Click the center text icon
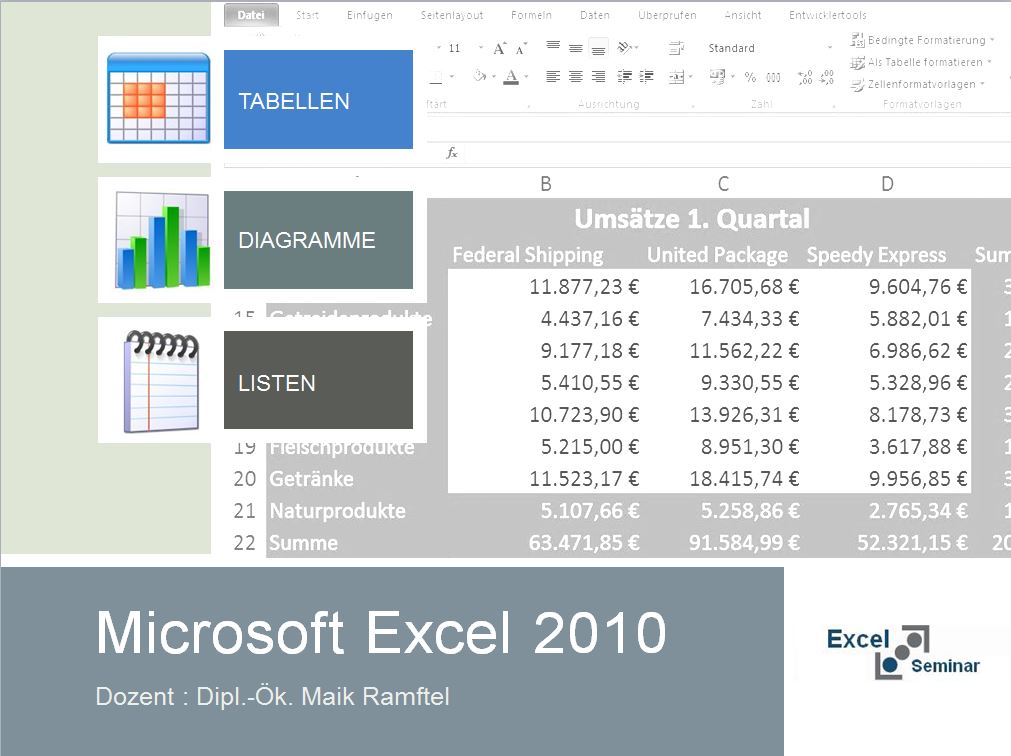Viewport: 1011px width, 756px height. [x=576, y=77]
